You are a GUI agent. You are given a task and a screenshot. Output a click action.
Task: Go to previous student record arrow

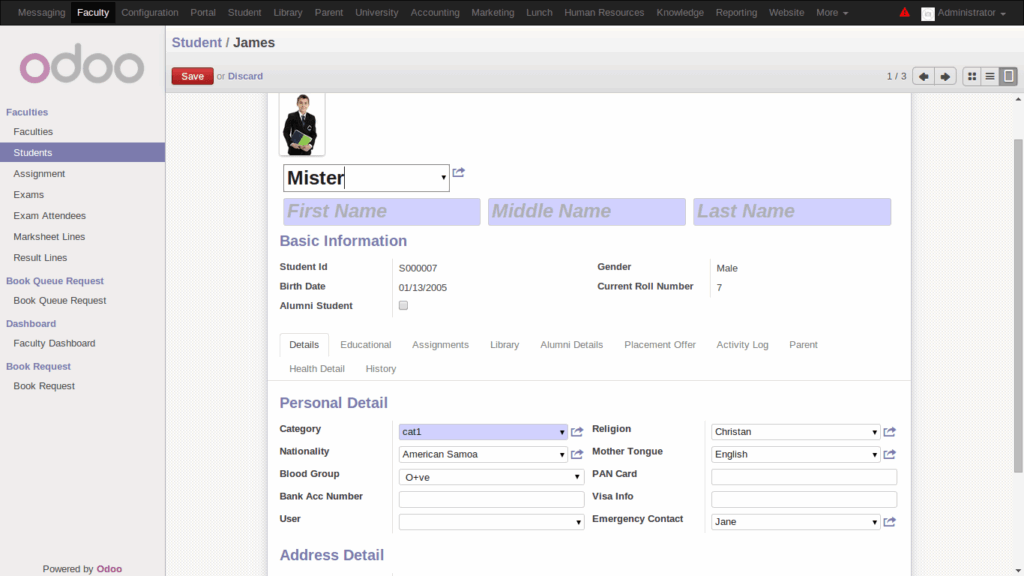(923, 76)
